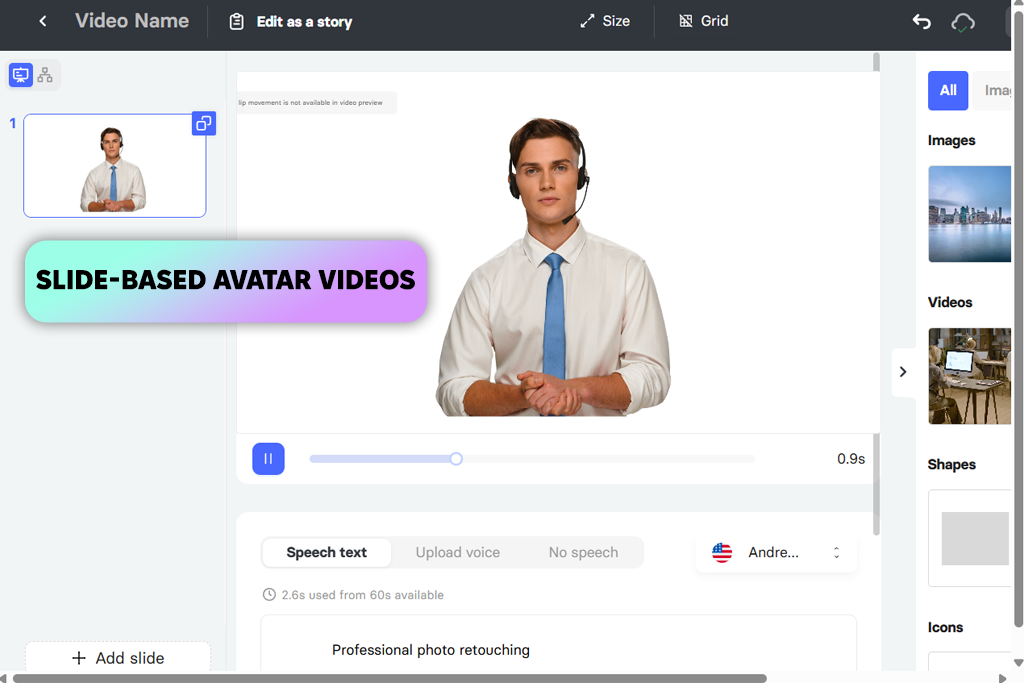The image size is (1024, 683).
Task: Switch to the Upload voice tab
Action: click(x=458, y=552)
